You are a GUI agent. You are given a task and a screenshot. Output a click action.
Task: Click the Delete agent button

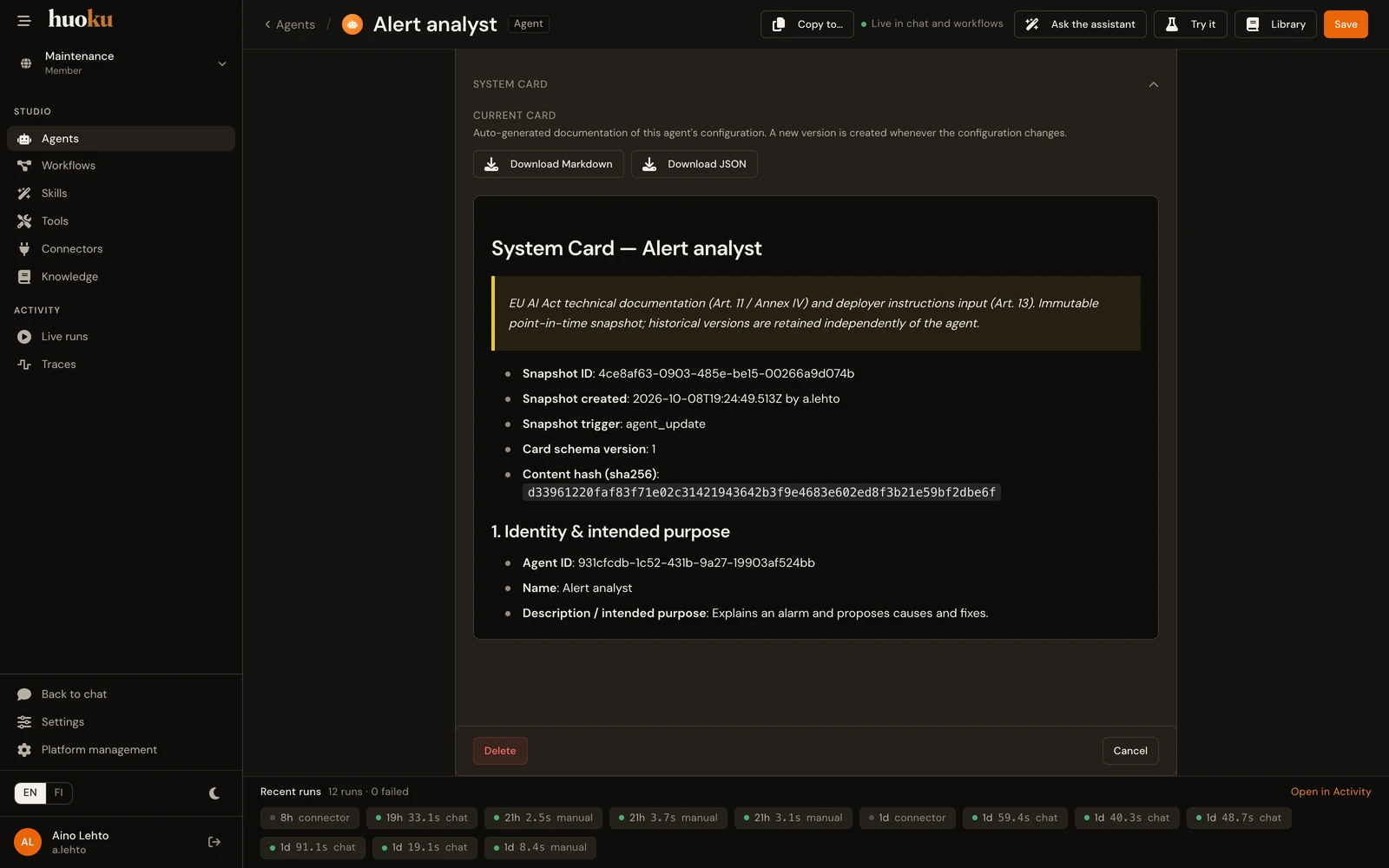click(500, 751)
